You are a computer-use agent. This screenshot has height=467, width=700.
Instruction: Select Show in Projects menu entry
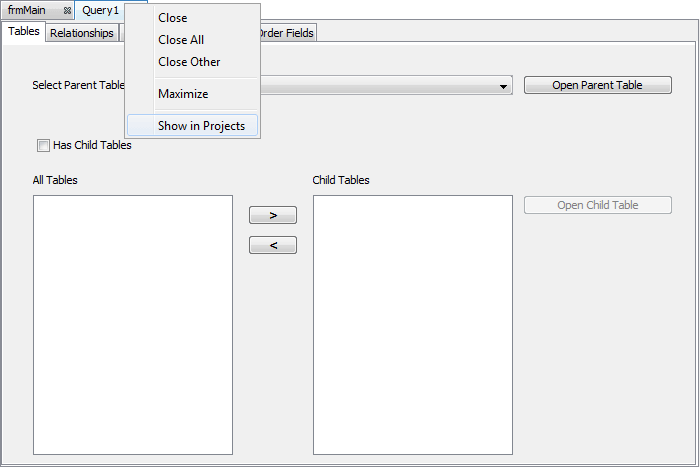[194, 126]
